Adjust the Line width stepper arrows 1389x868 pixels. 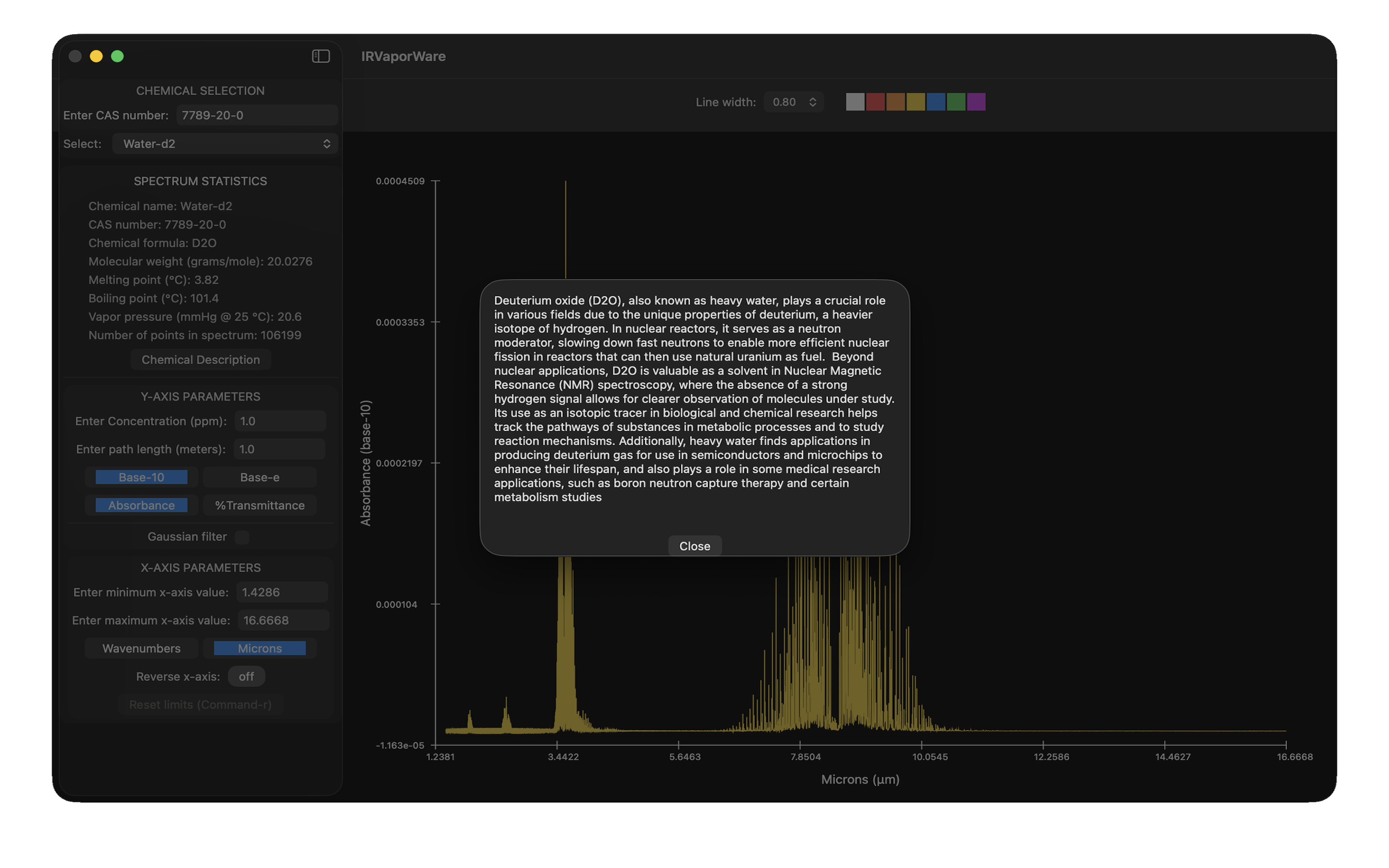(812, 102)
